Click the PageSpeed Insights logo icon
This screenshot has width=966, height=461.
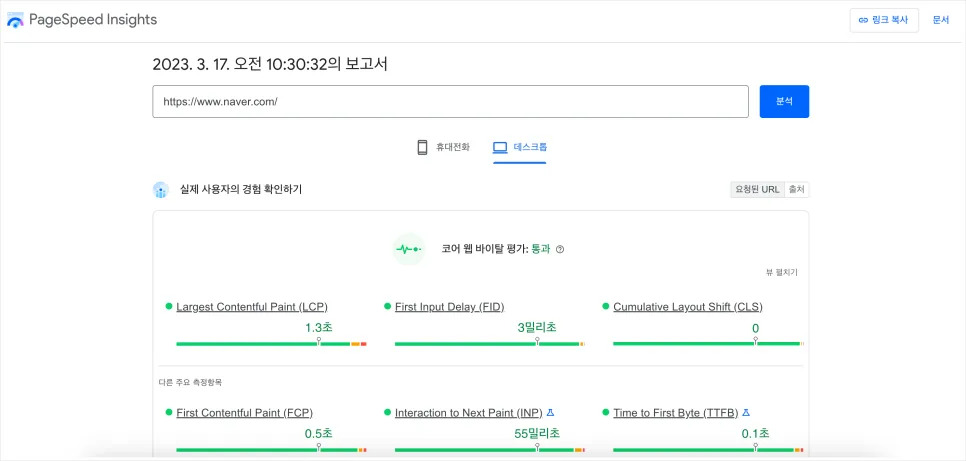pos(15,20)
